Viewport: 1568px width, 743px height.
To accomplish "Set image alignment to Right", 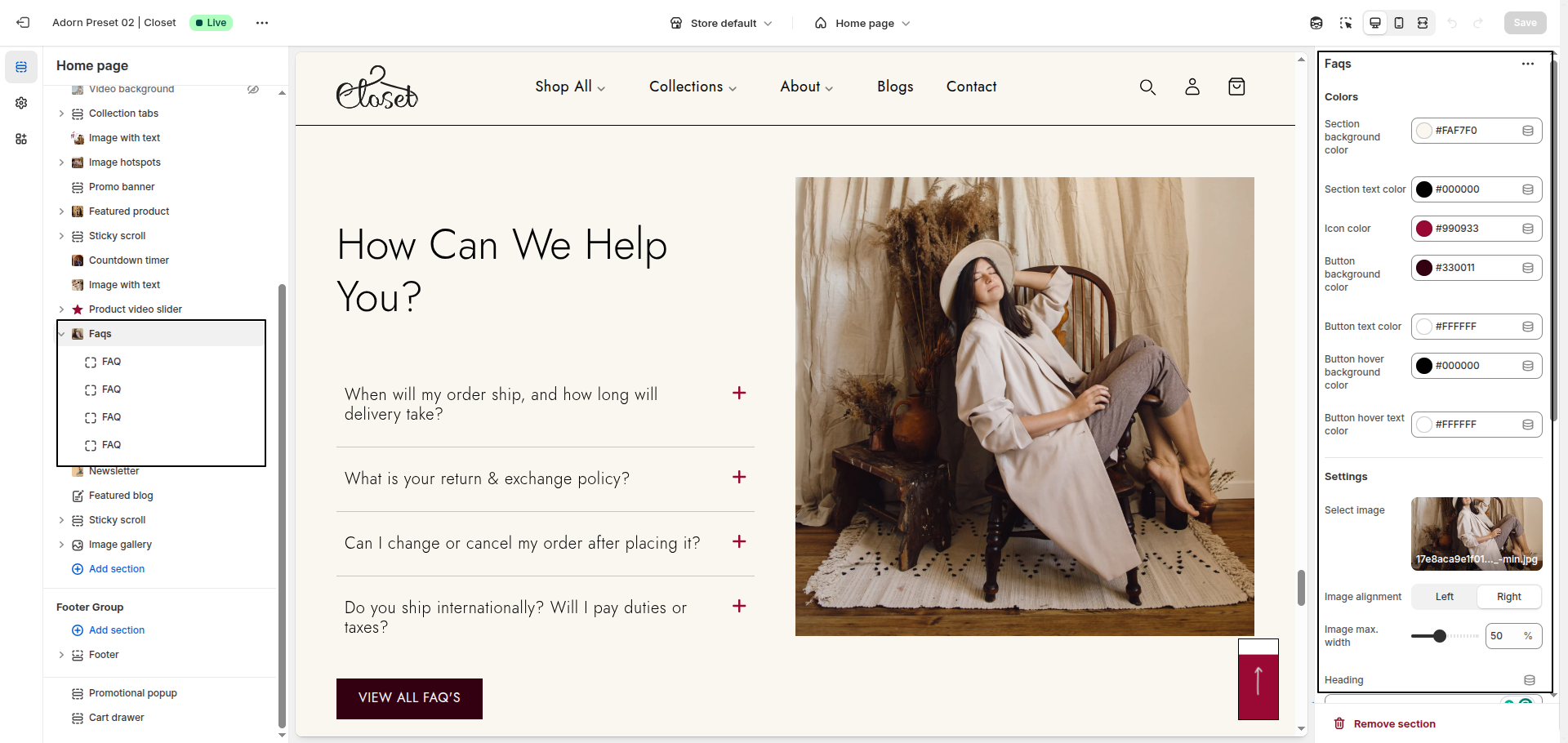I will coord(1509,597).
